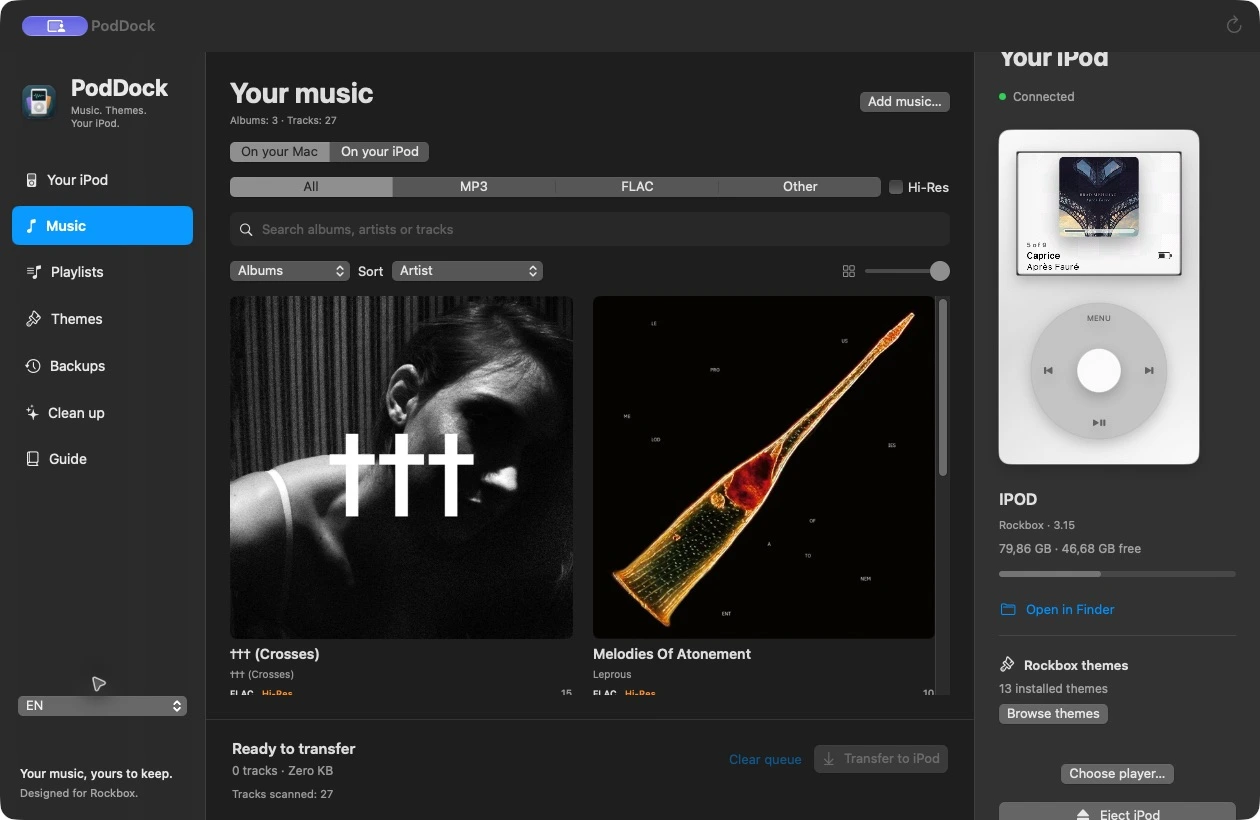The image size is (1260, 820).
Task: Click the folder icon beside Open in Finder
Action: click(1008, 610)
